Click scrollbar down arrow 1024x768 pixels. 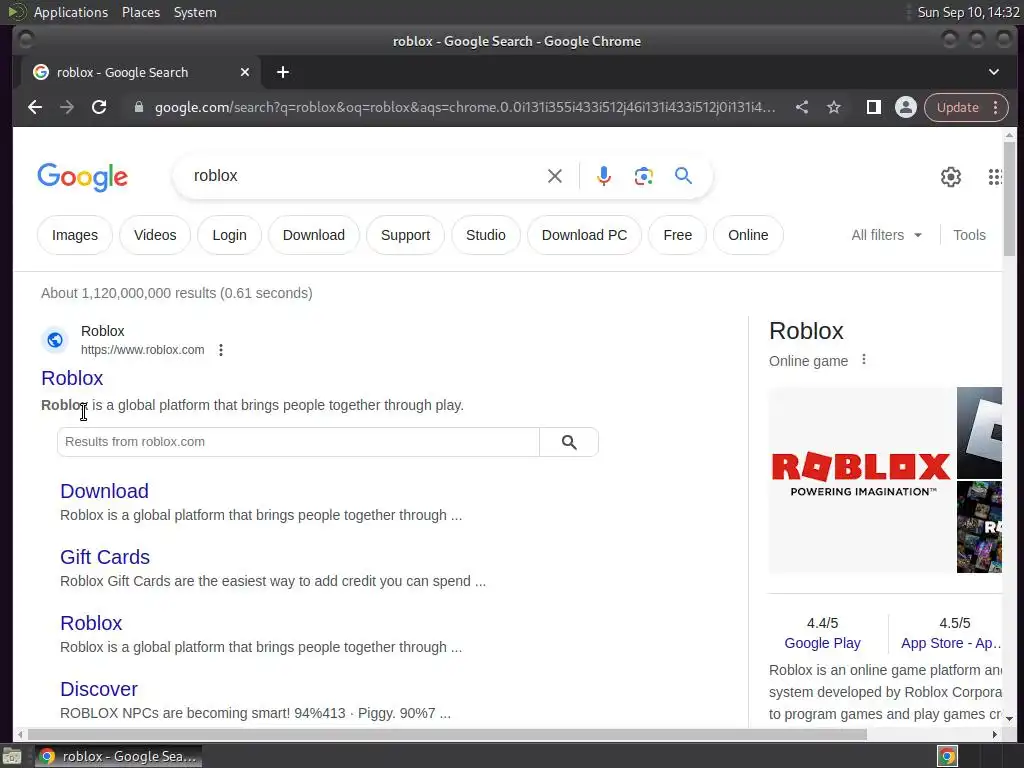[x=1010, y=718]
